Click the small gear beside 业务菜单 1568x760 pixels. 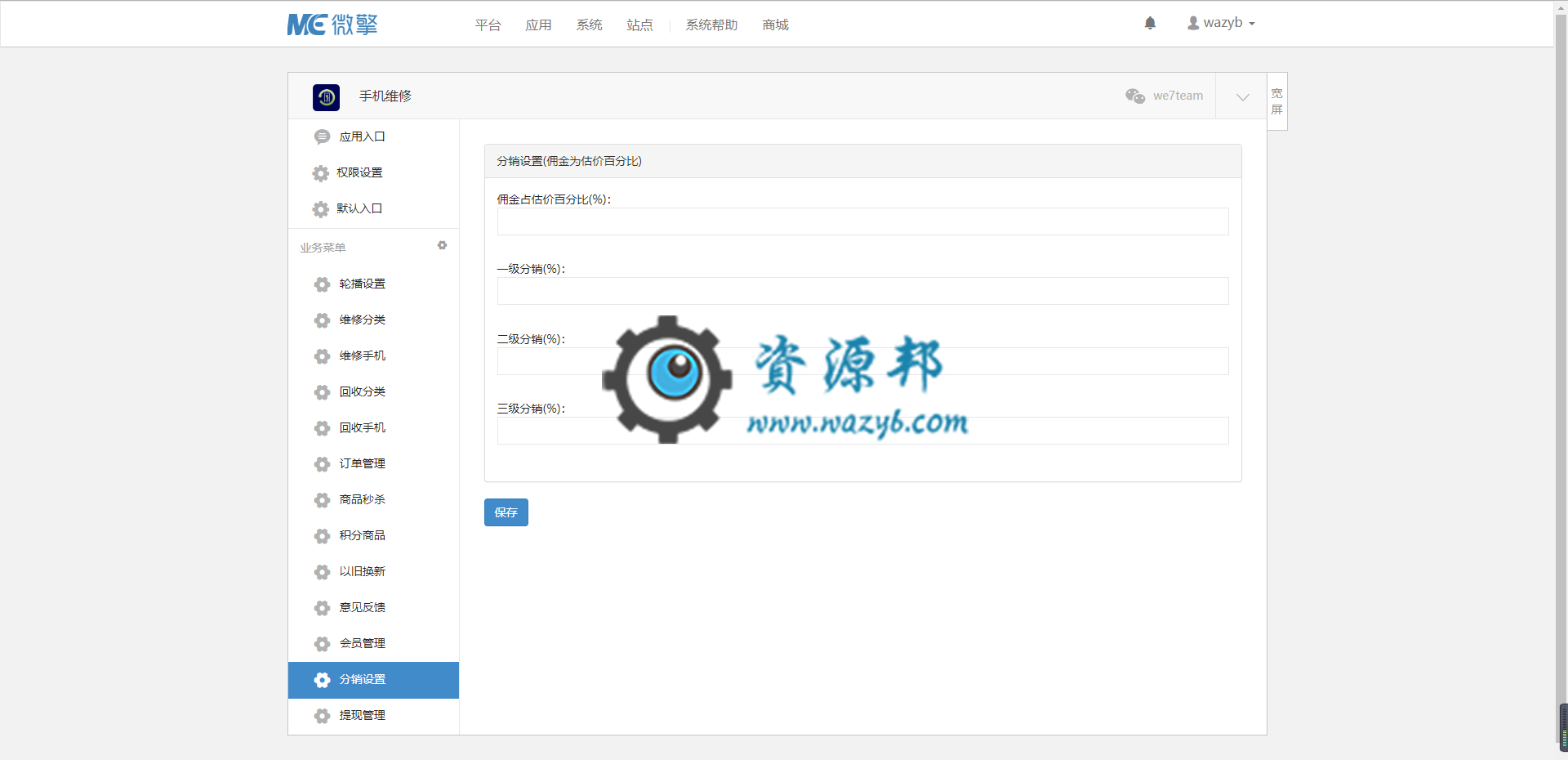coord(442,245)
